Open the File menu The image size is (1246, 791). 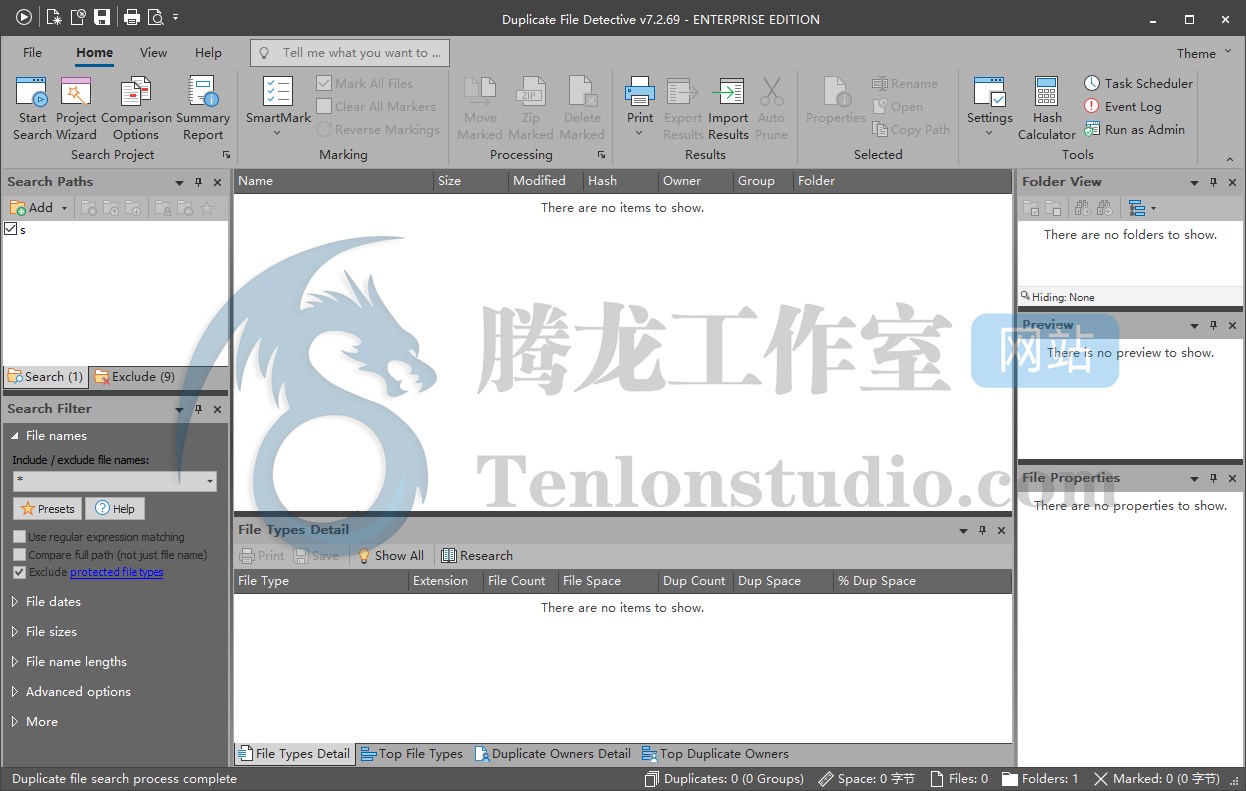(32, 53)
